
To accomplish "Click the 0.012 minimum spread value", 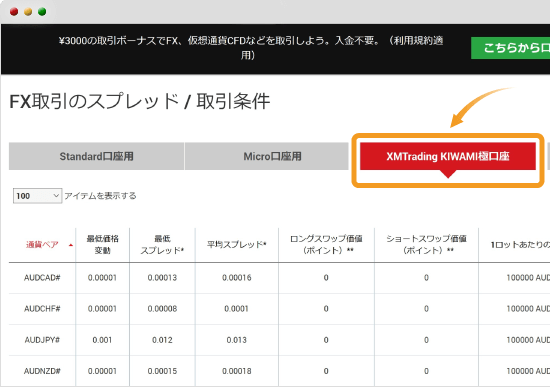I will (162, 340).
